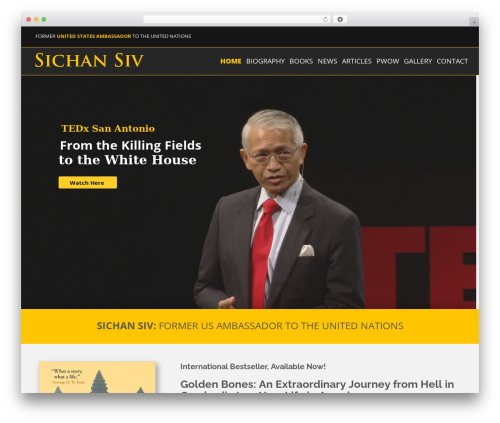Open the NEWS menu item
This screenshot has width=500, height=423.
click(327, 61)
